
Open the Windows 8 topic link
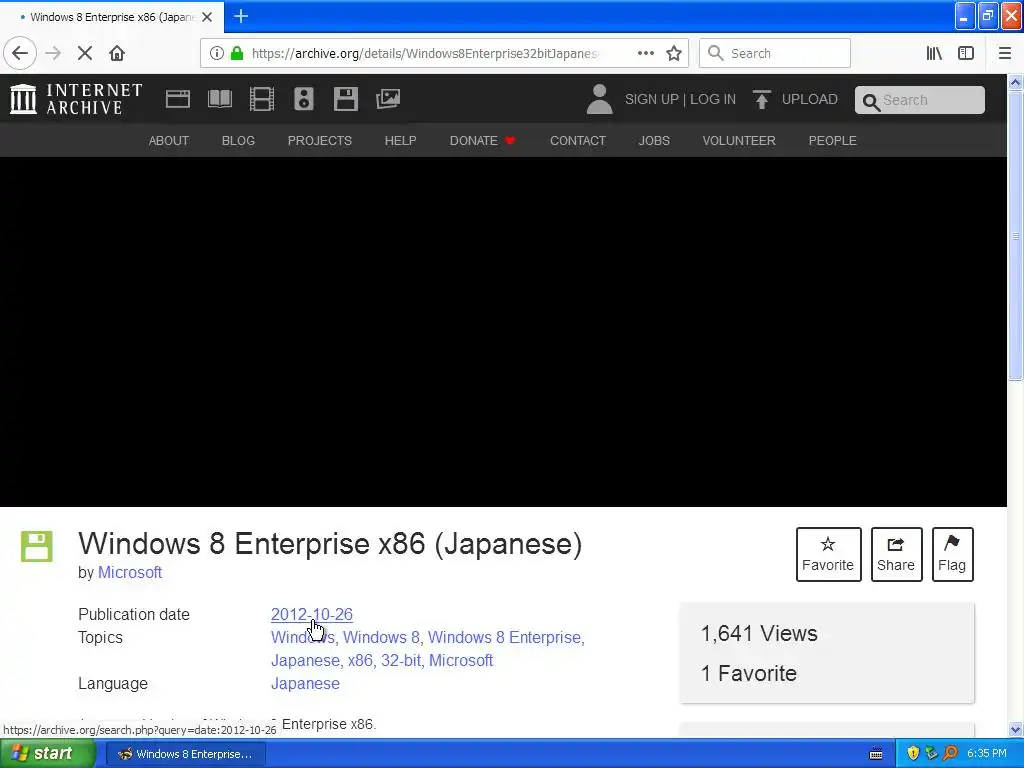381,637
